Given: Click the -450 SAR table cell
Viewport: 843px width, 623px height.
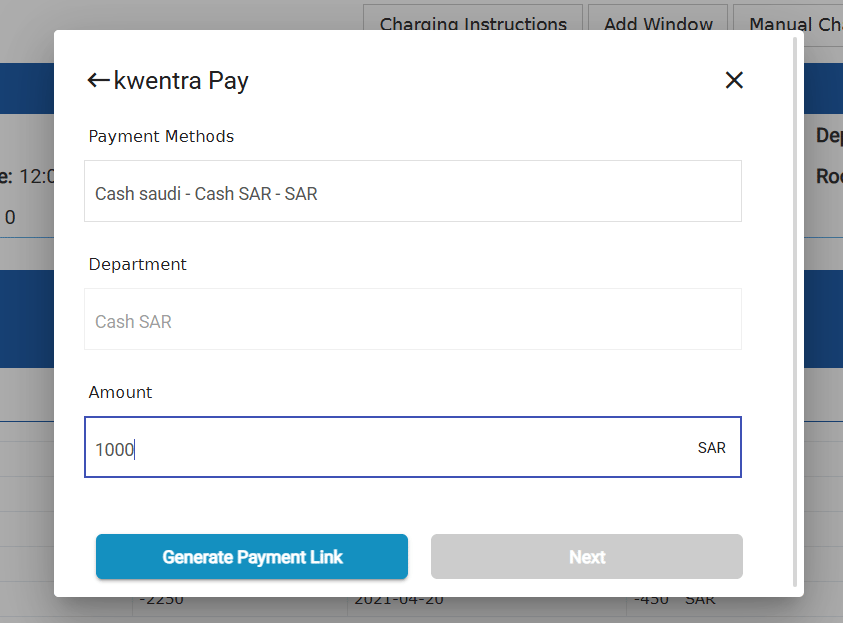Looking at the screenshot, I should [x=674, y=601].
